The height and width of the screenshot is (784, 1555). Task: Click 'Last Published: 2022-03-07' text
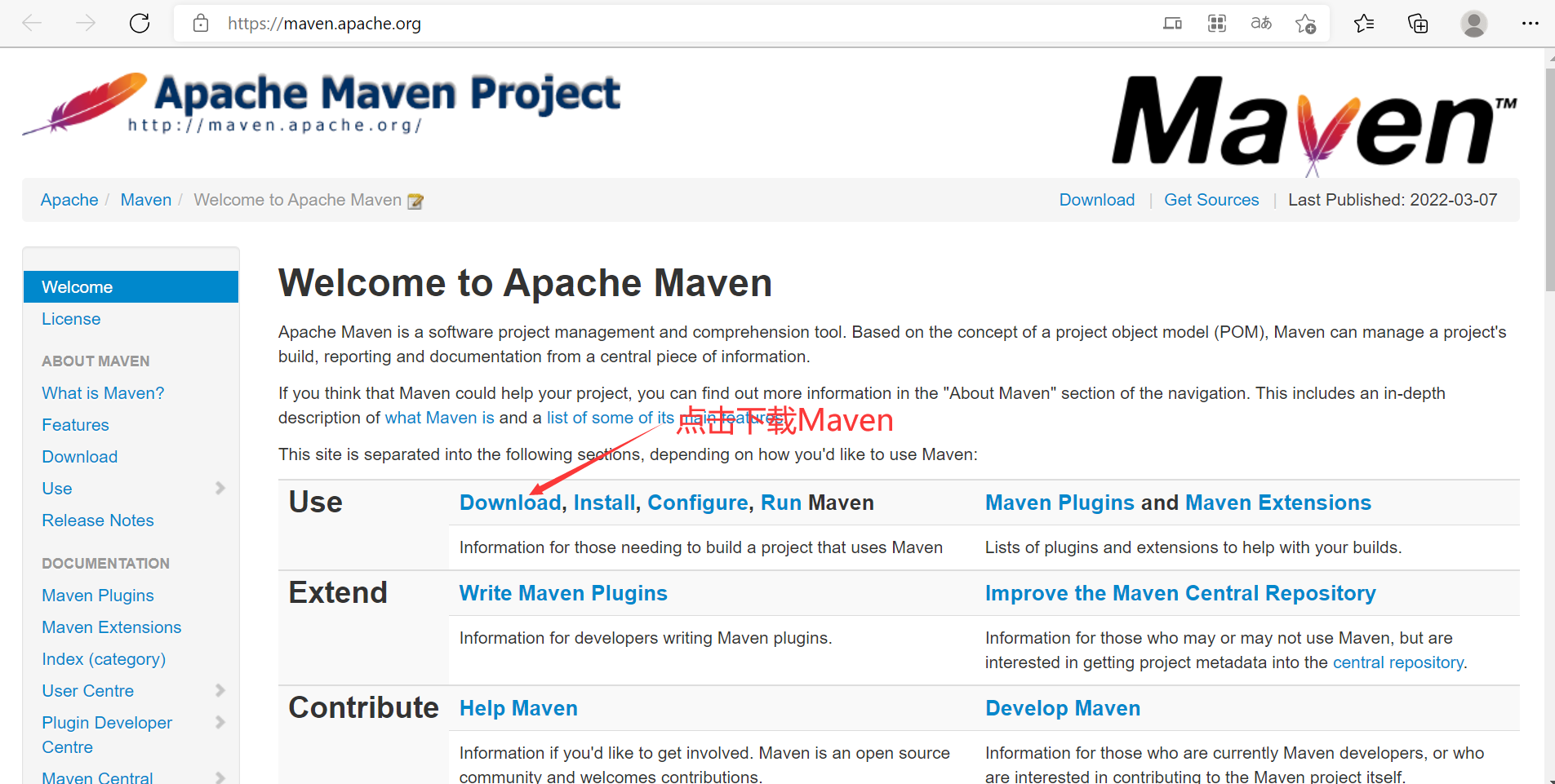(1393, 200)
